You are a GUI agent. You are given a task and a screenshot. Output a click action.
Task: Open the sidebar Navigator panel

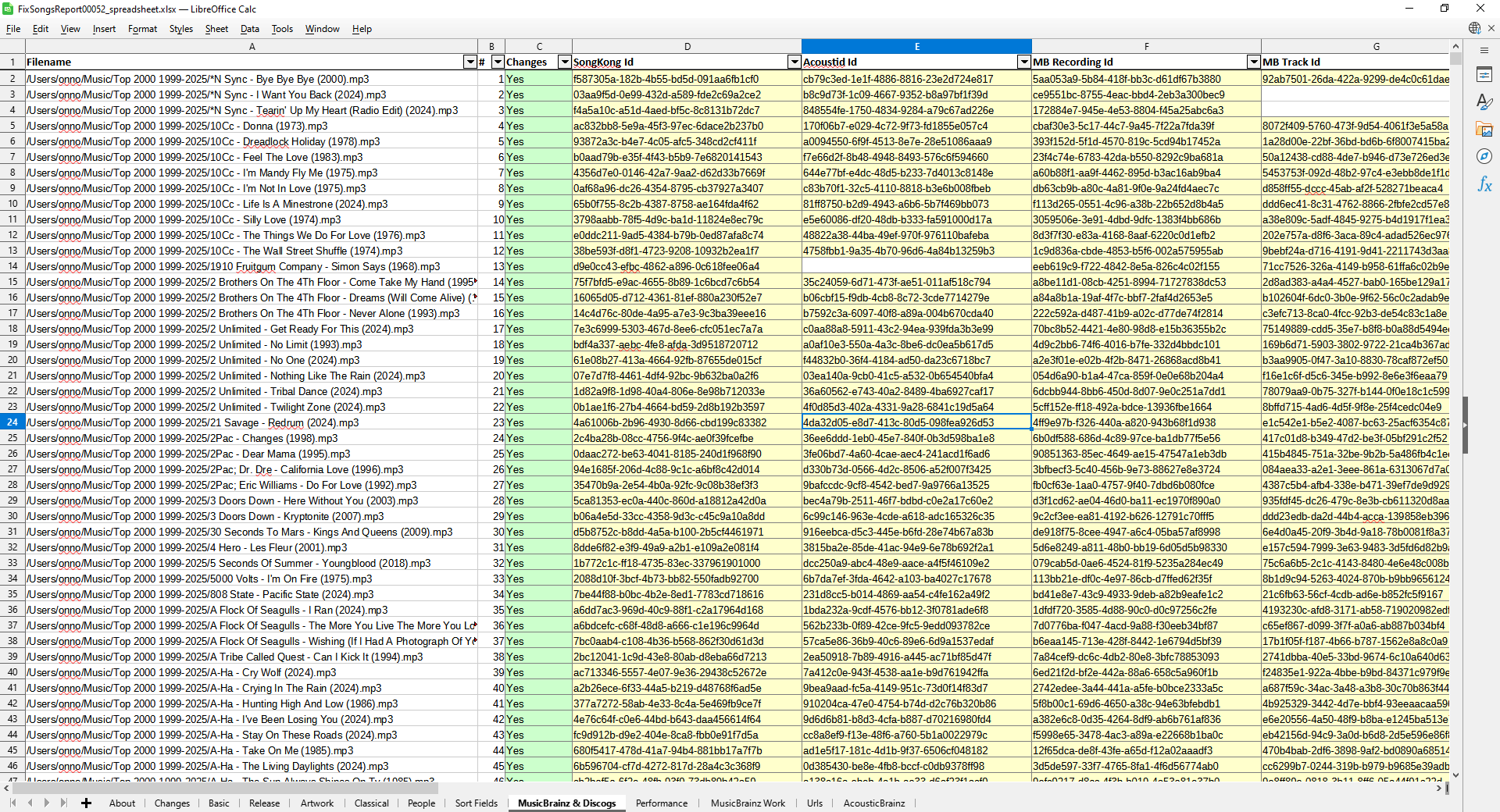(1484, 157)
